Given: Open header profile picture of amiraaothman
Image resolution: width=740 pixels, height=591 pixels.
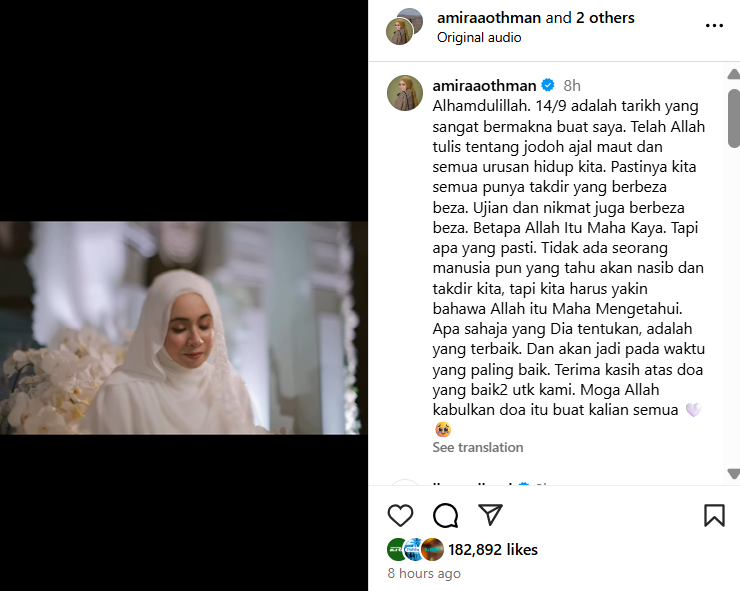Looking at the screenshot, I should coord(399,32).
